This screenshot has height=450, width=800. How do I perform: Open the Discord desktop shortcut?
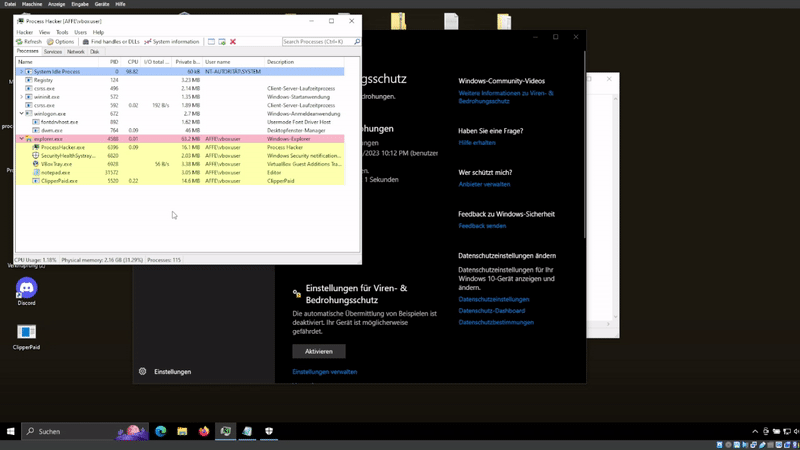(27, 291)
